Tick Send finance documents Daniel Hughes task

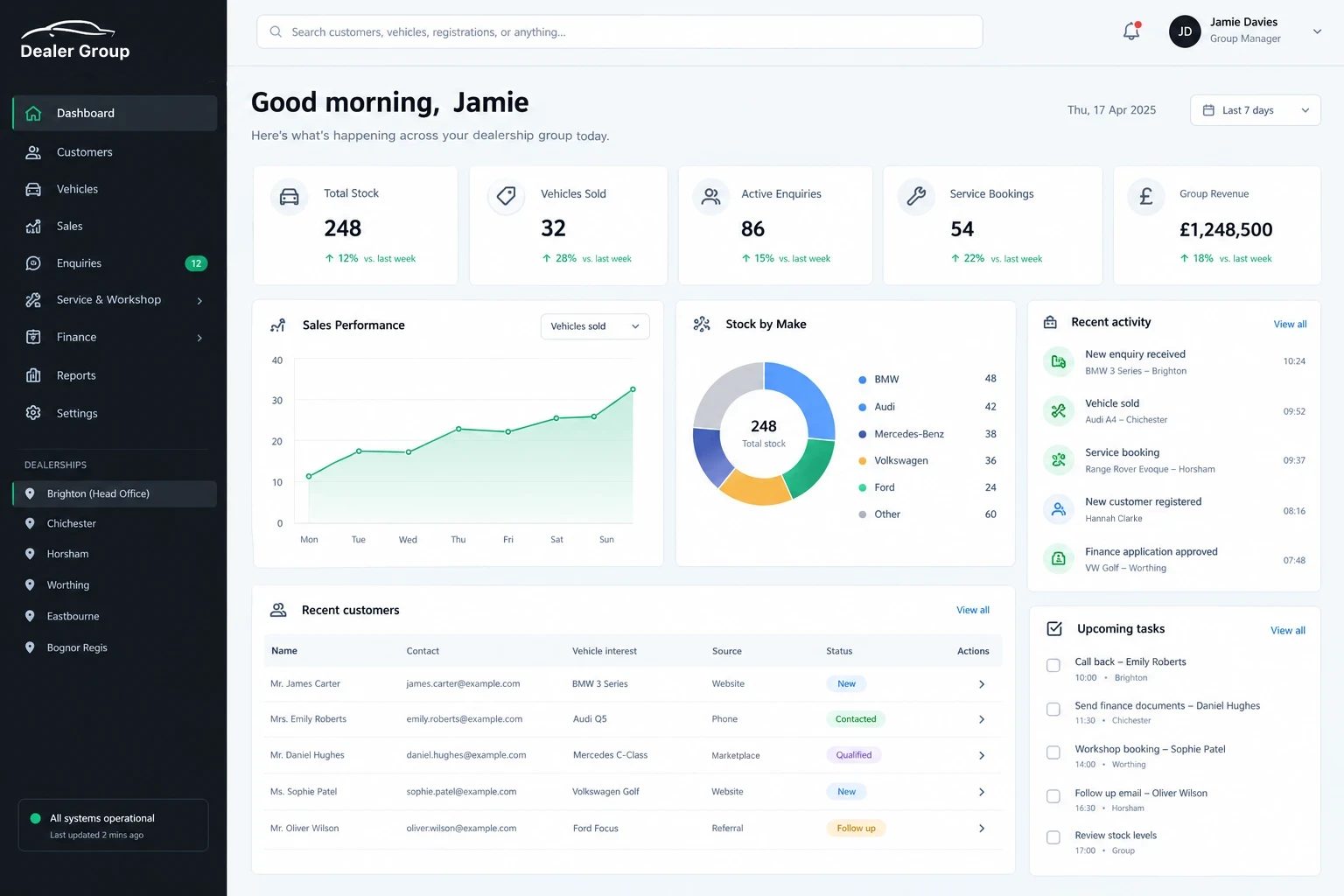(1053, 710)
